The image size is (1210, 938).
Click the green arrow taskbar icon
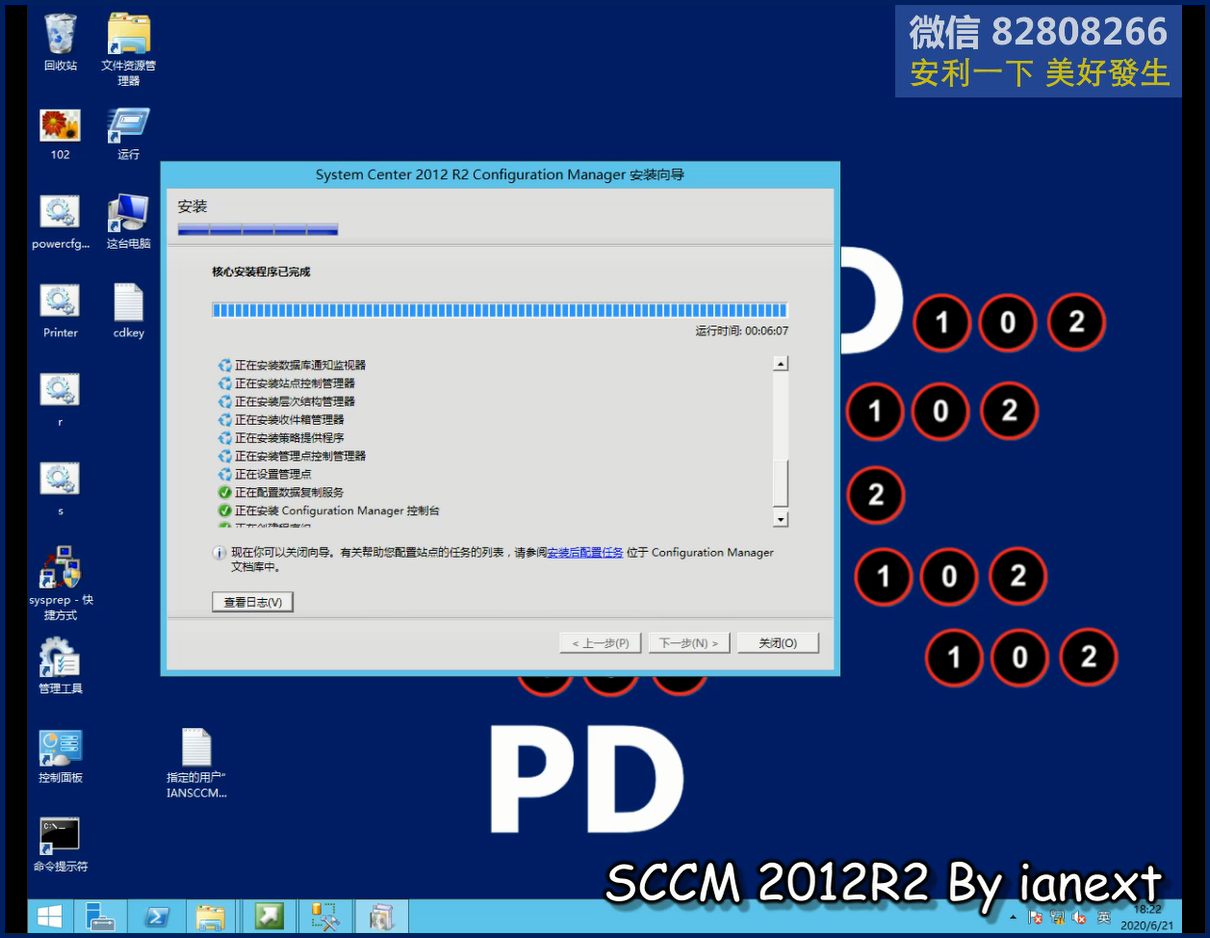point(269,916)
